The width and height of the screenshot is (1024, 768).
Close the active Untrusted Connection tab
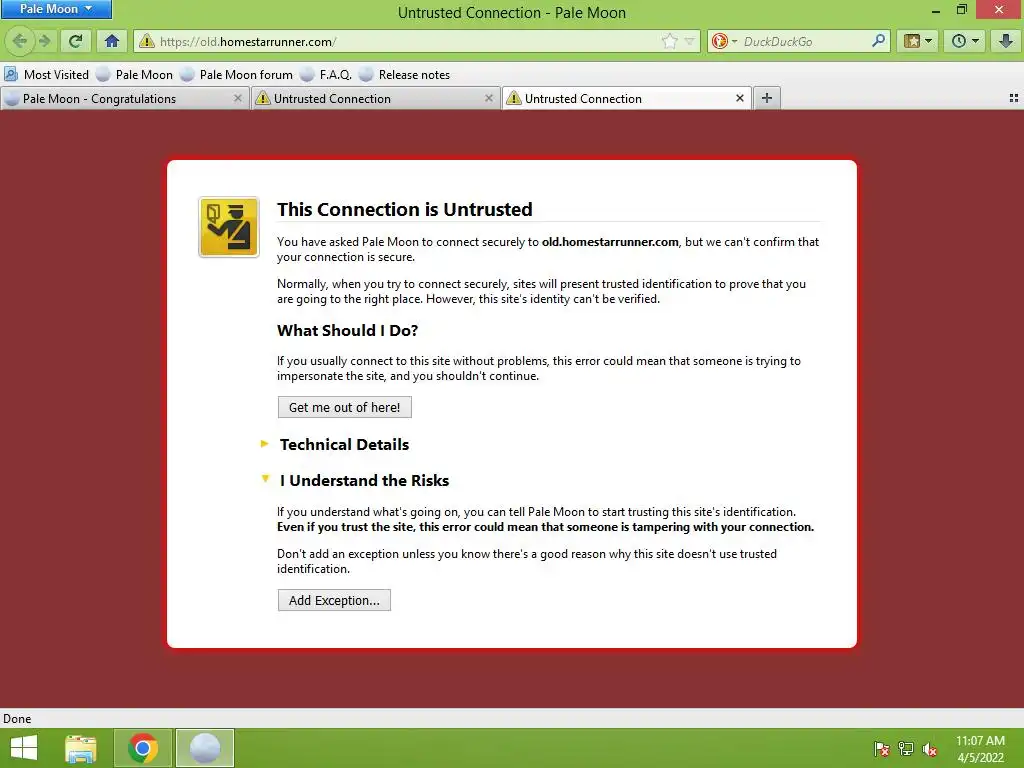click(739, 98)
